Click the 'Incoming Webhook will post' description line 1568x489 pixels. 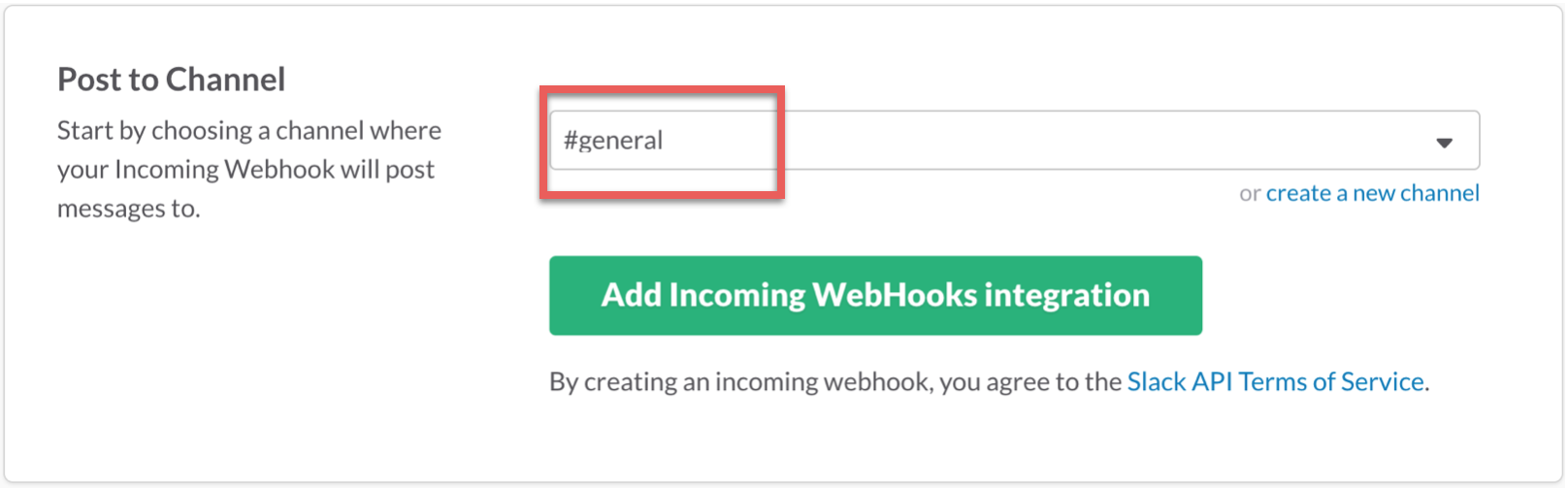pos(245,170)
